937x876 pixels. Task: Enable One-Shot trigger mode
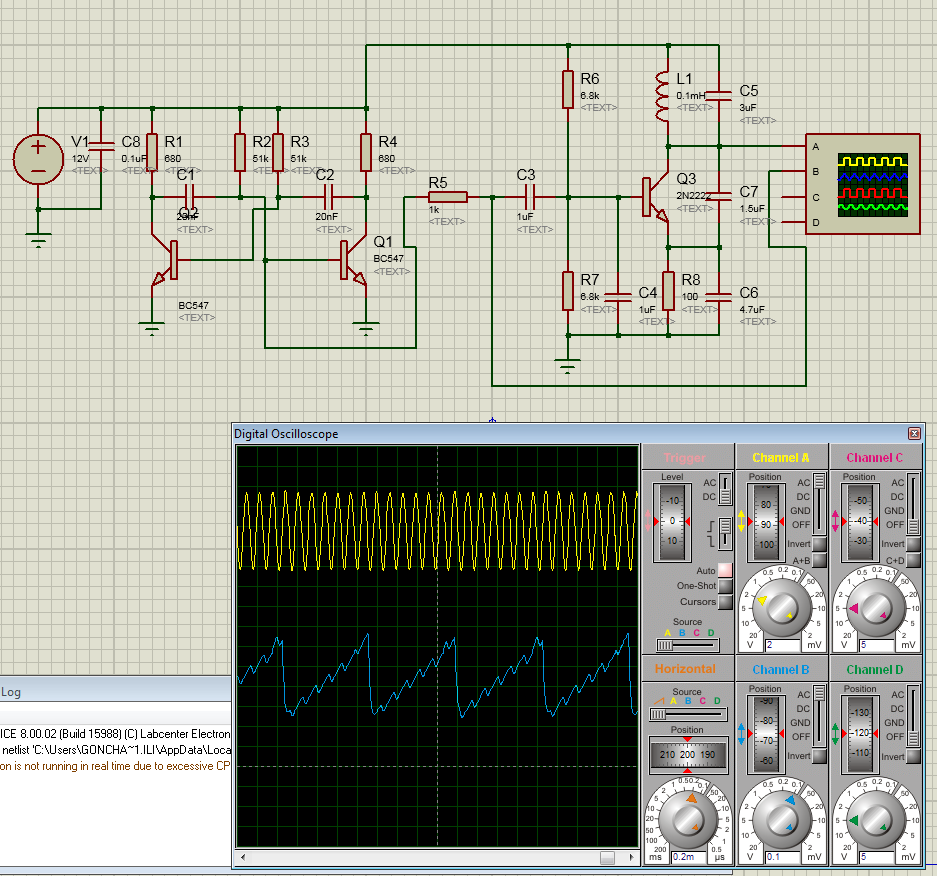click(x=725, y=586)
